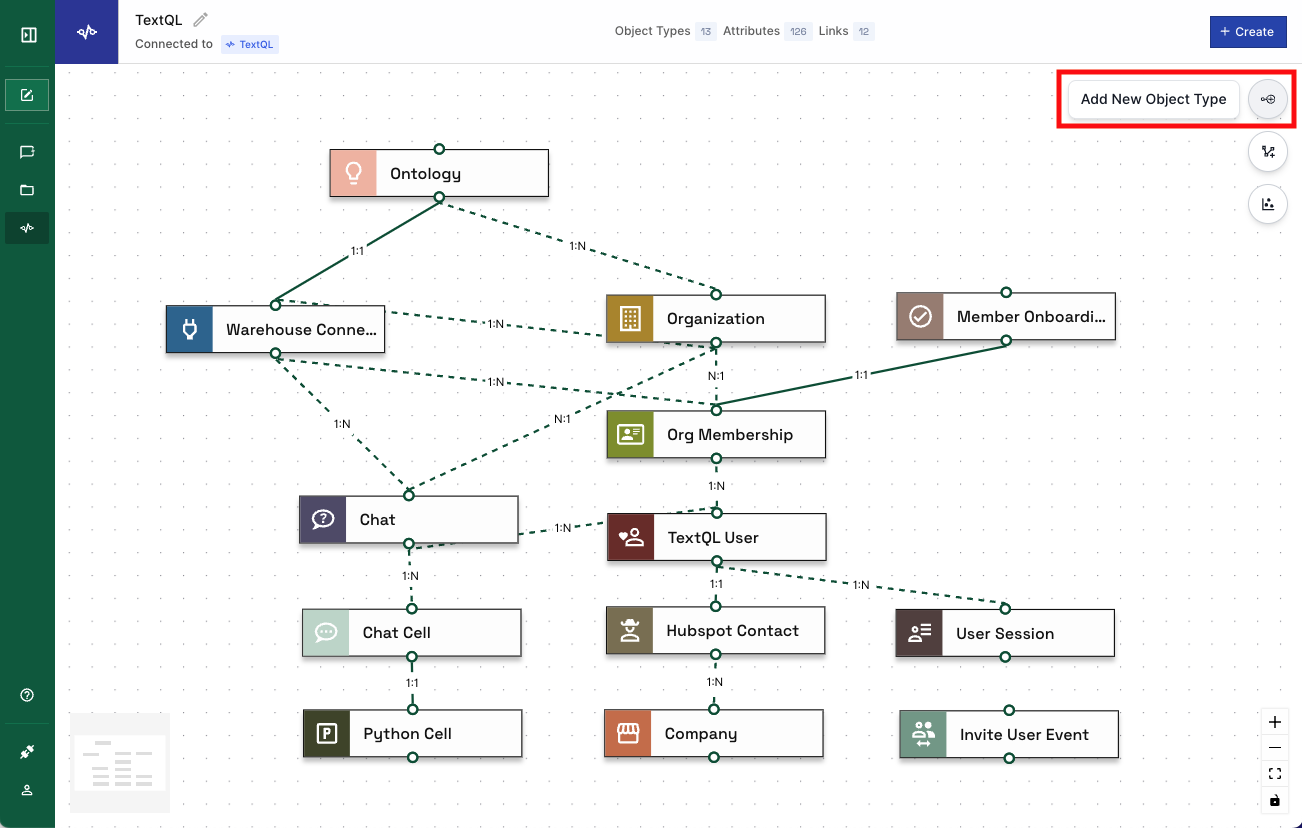
Task: Select the User Session node label
Action: (x=1005, y=633)
